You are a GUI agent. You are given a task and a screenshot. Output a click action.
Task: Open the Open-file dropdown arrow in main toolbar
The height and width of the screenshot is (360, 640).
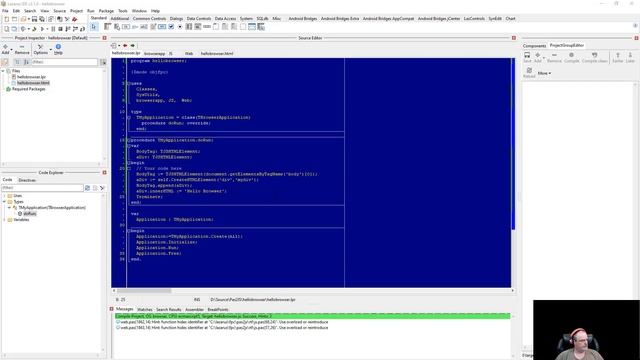point(29,19)
